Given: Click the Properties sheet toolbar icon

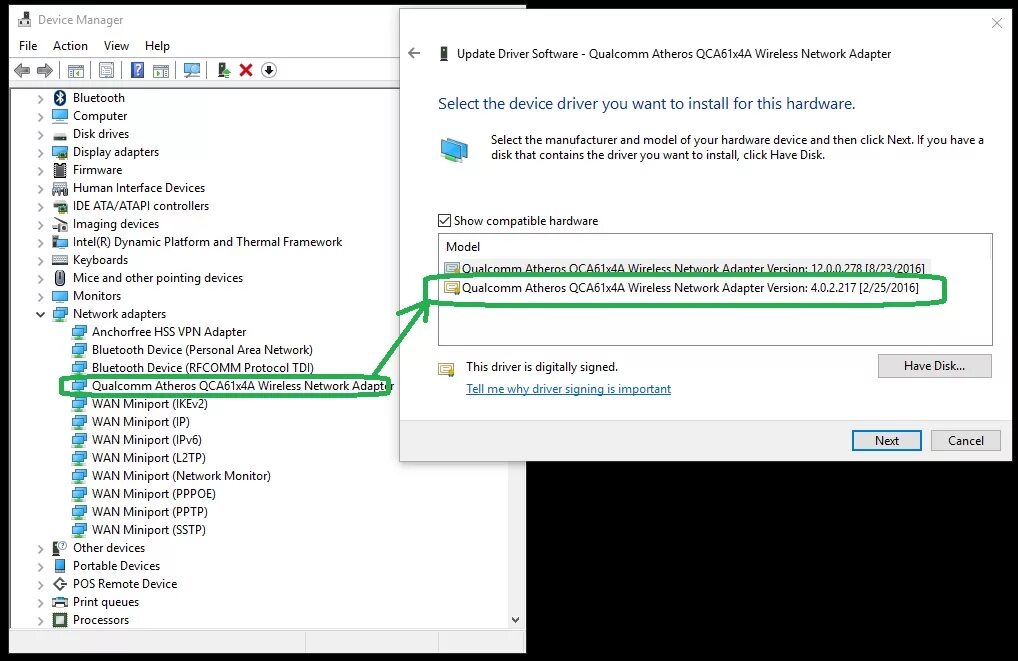Looking at the screenshot, I should point(106,70).
